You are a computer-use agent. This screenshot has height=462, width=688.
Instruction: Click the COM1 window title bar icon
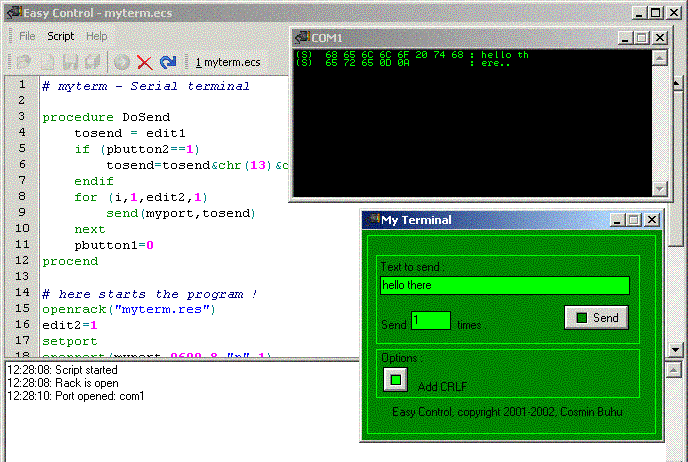pos(302,37)
